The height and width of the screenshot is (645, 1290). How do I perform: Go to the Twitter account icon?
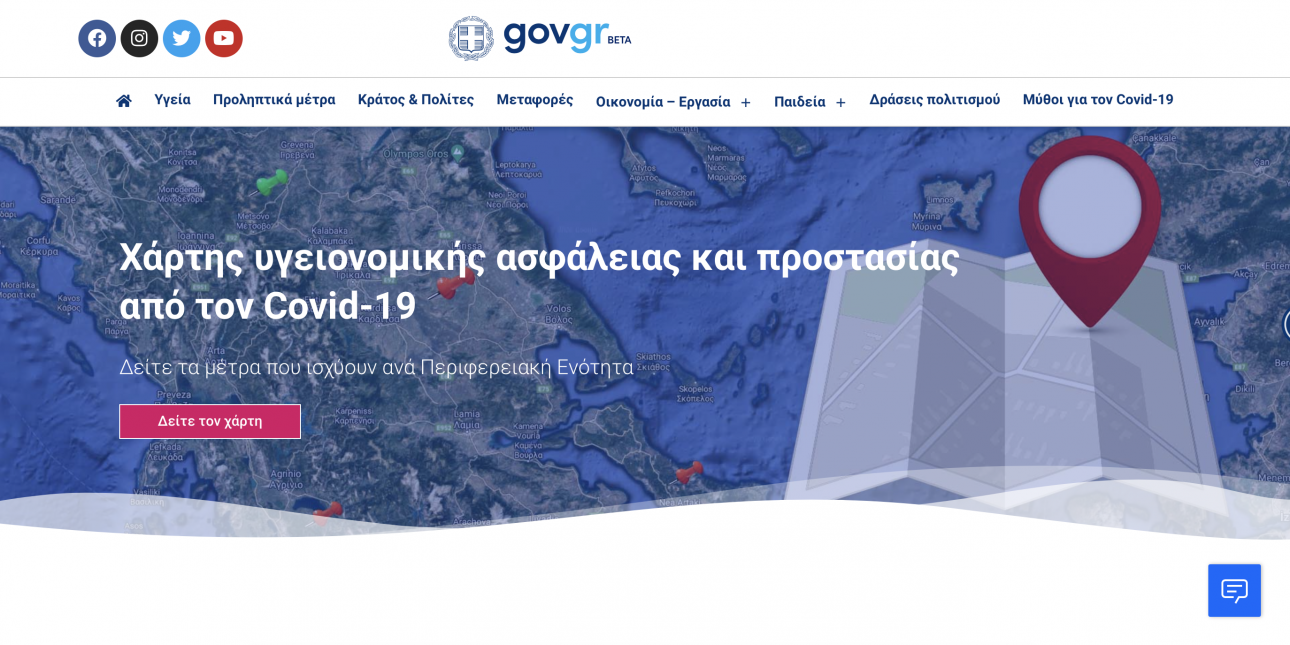pos(181,38)
